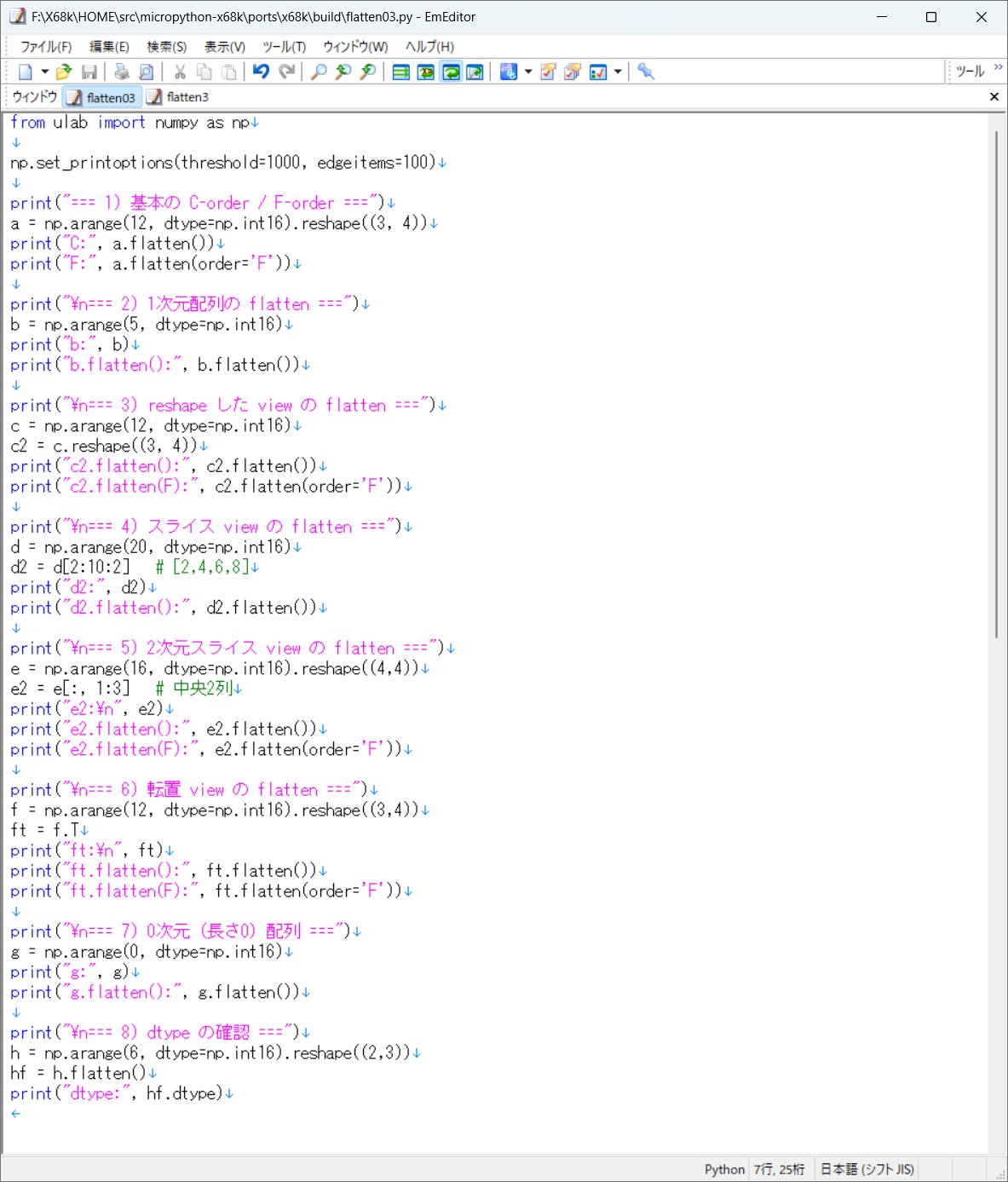
Task: Click the 7行, 25桁 position indicator
Action: (x=779, y=1169)
